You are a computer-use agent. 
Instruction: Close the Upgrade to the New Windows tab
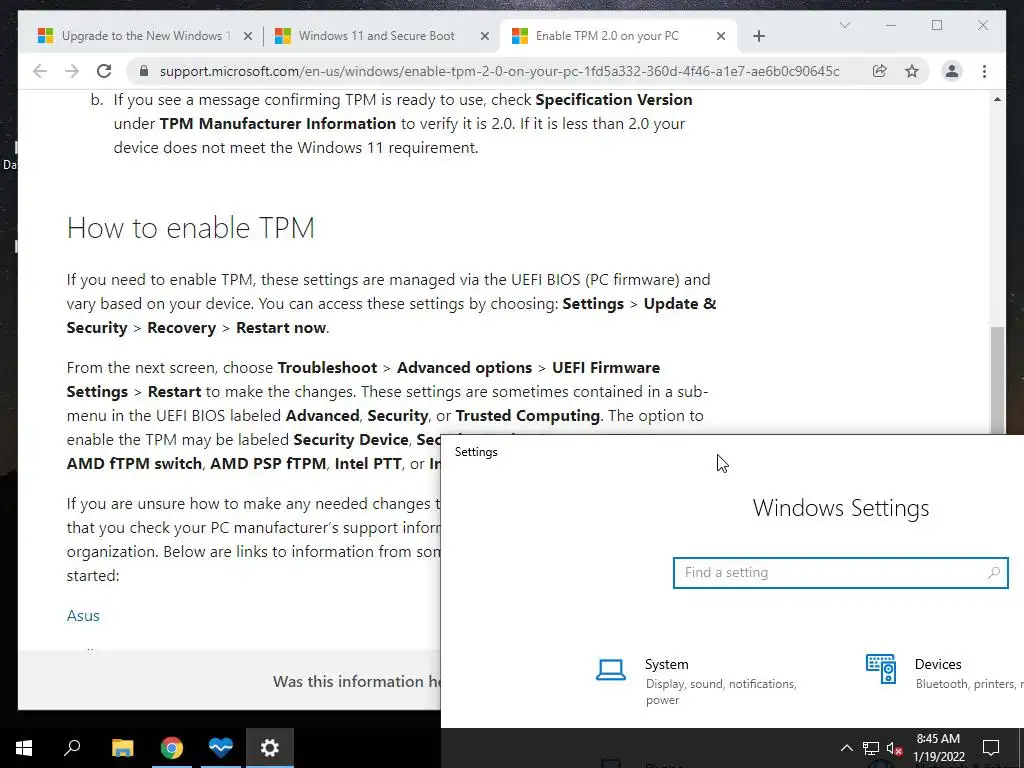click(248, 36)
